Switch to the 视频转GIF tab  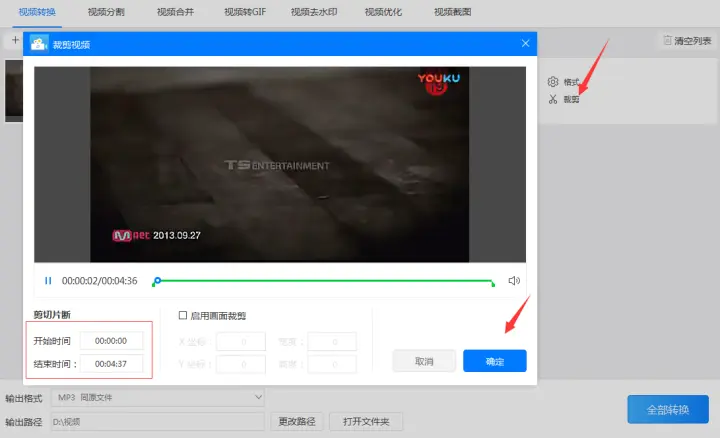tap(245, 12)
